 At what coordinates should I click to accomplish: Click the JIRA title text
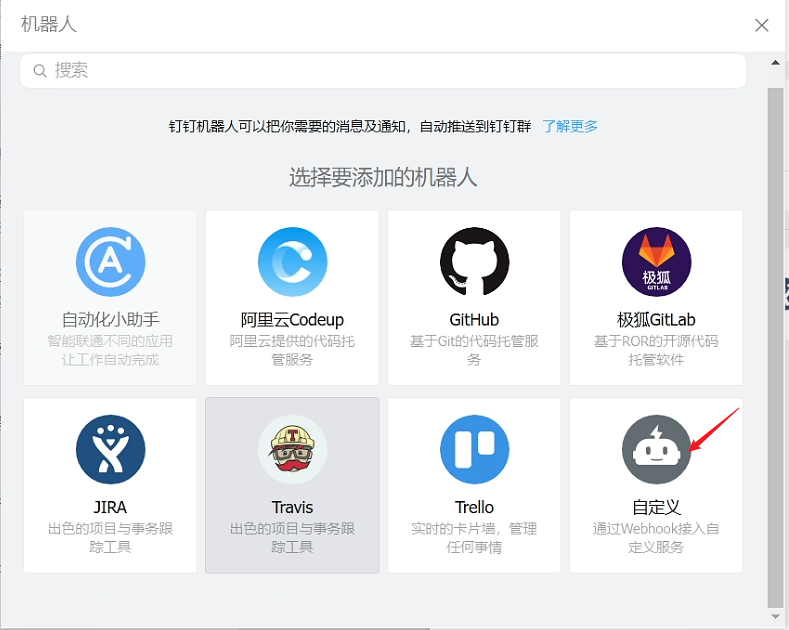pos(111,507)
